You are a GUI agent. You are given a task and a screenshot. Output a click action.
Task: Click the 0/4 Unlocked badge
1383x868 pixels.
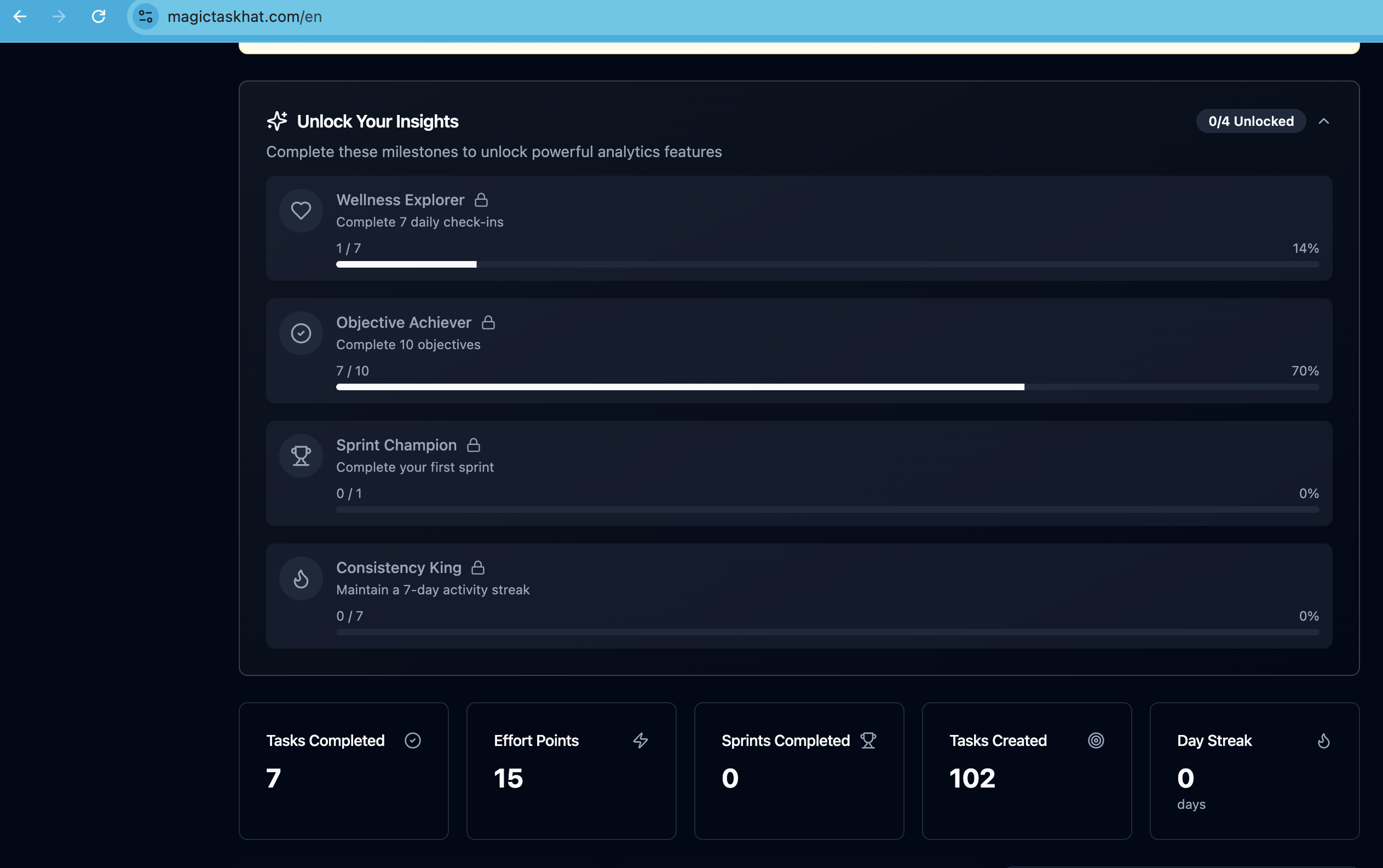tap(1251, 121)
